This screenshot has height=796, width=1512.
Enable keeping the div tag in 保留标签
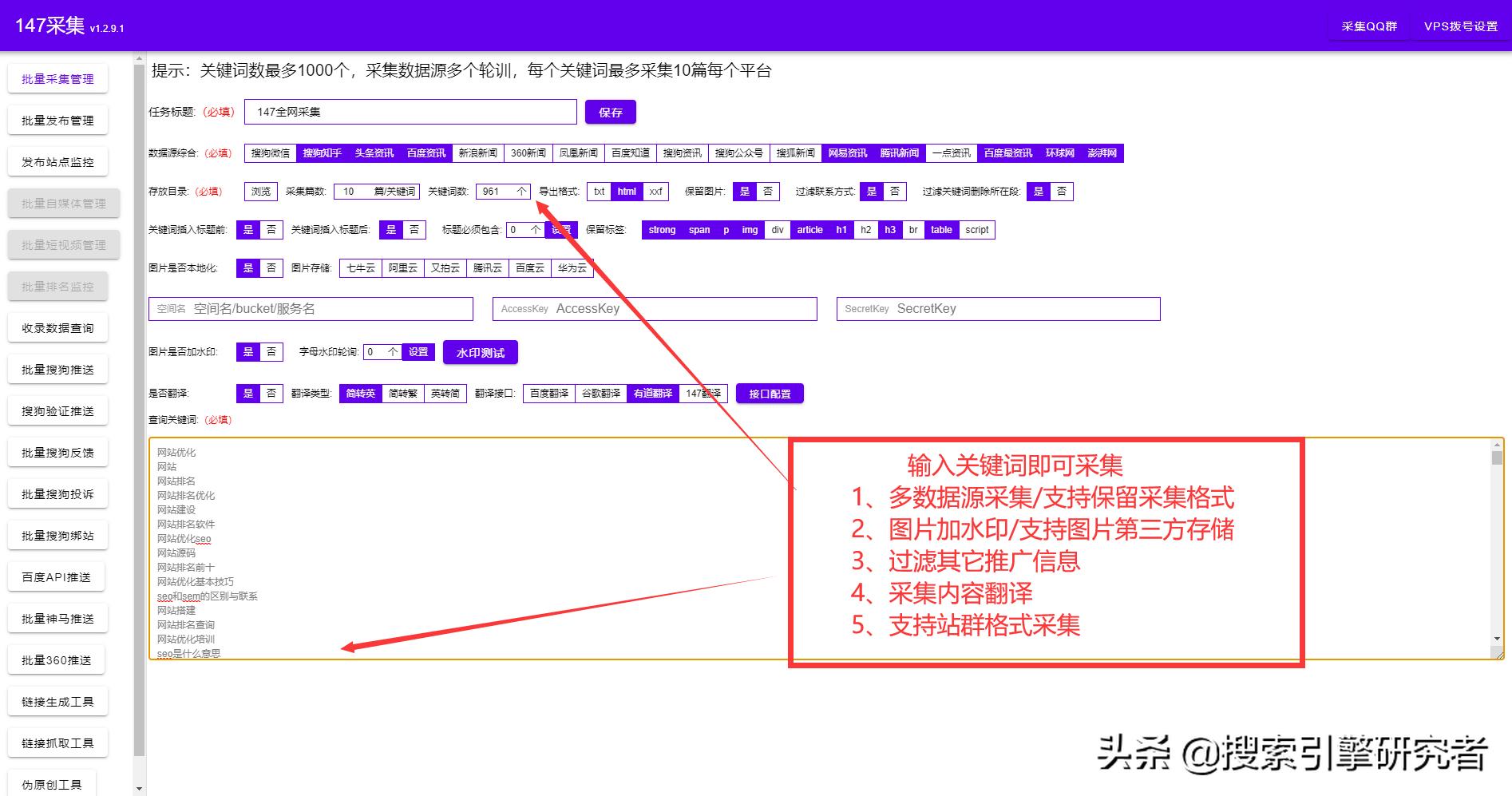pos(777,230)
